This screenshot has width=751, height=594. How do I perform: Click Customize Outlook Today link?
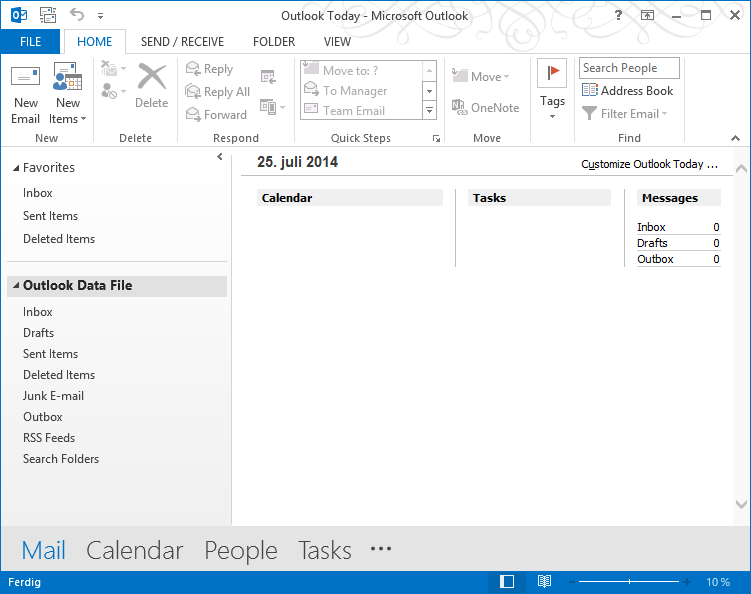649,164
